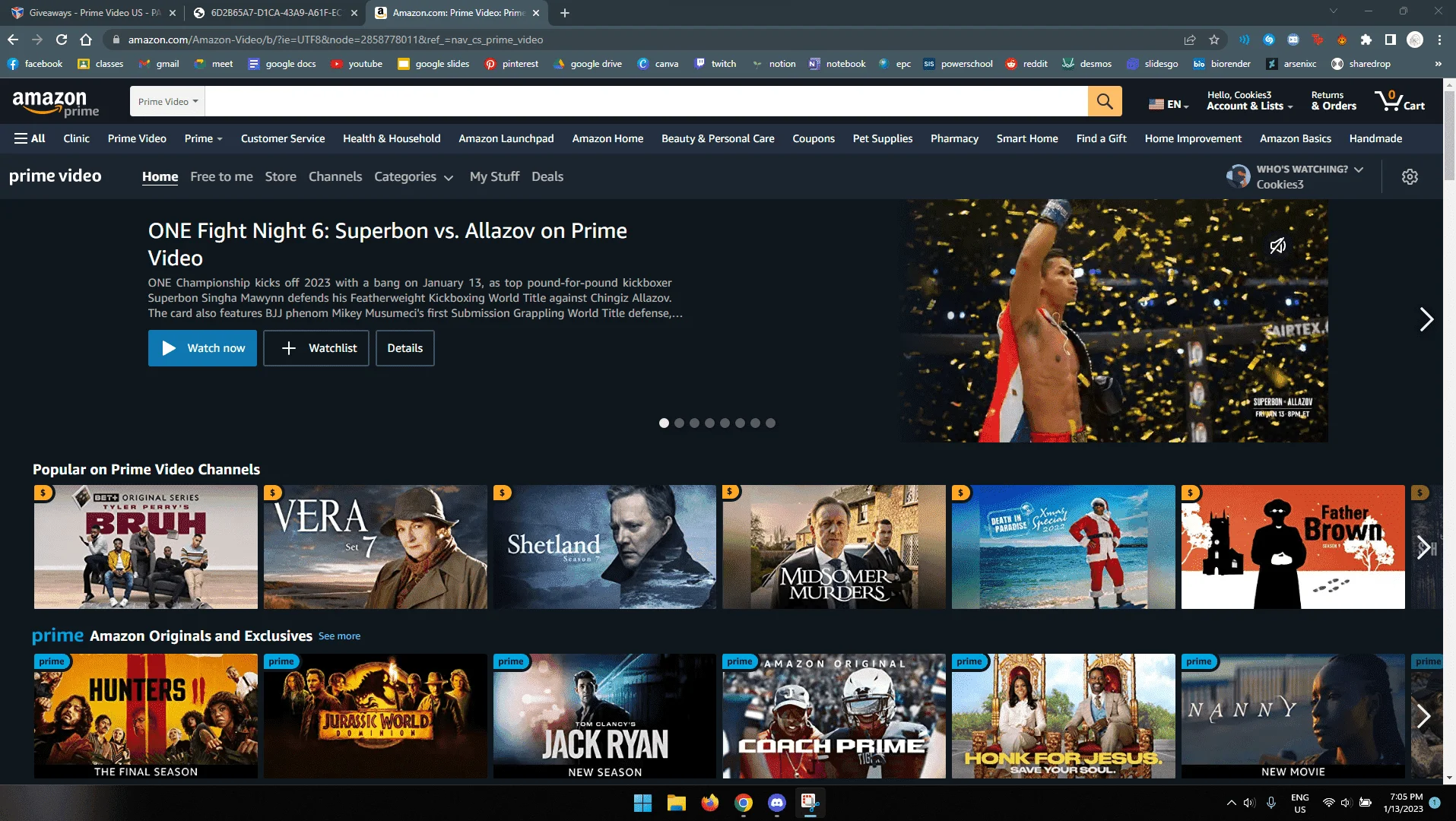Select the second carousel dot
The height and width of the screenshot is (821, 1456).
click(x=679, y=423)
